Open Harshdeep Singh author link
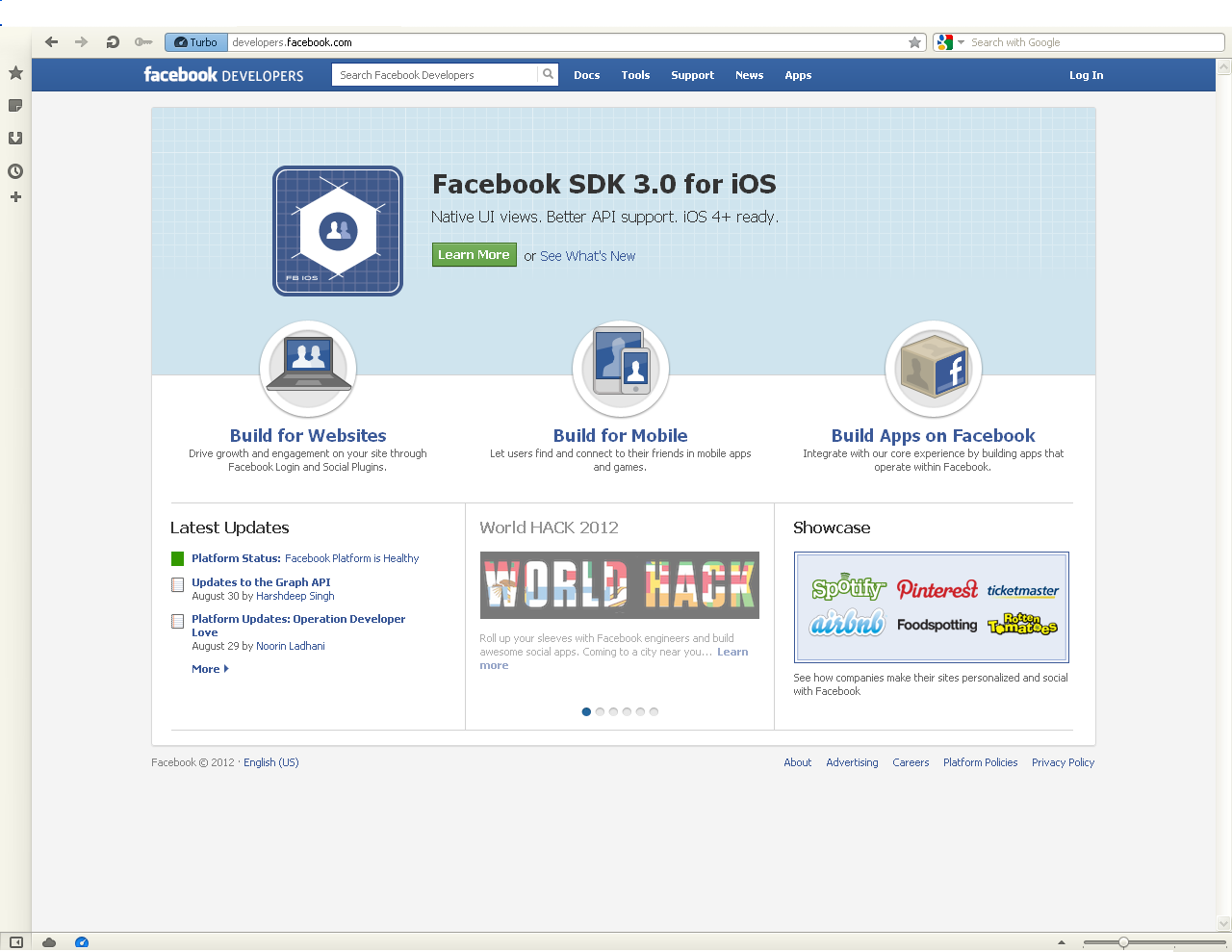 coord(295,596)
